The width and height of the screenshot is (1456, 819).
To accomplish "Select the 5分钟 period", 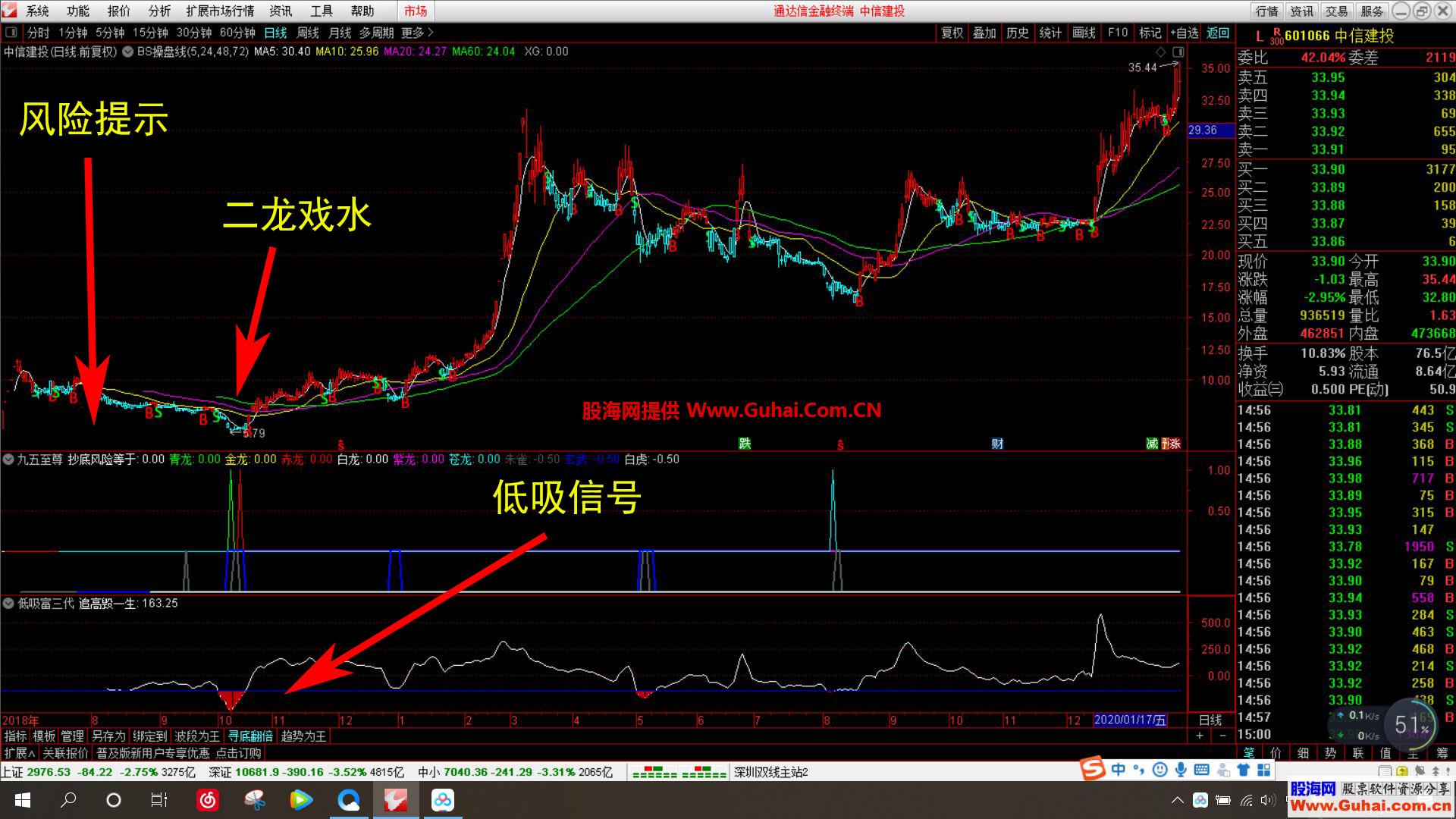I will (x=110, y=33).
